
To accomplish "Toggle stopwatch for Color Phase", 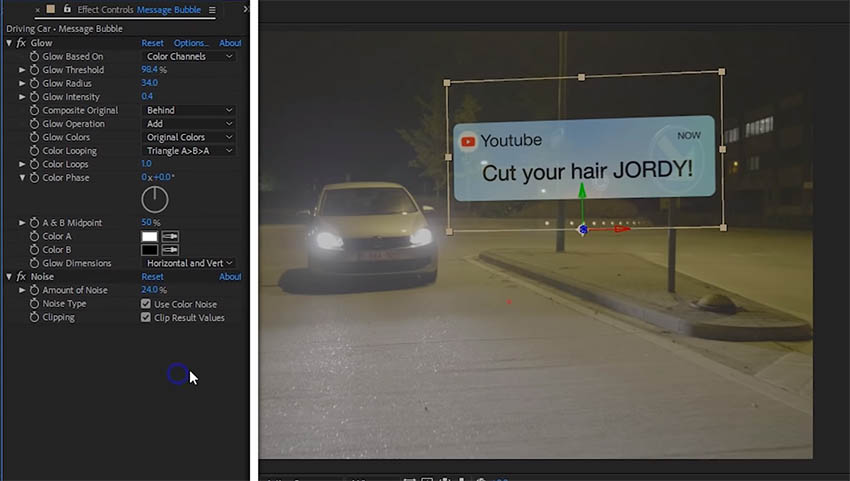I will 34,178.
